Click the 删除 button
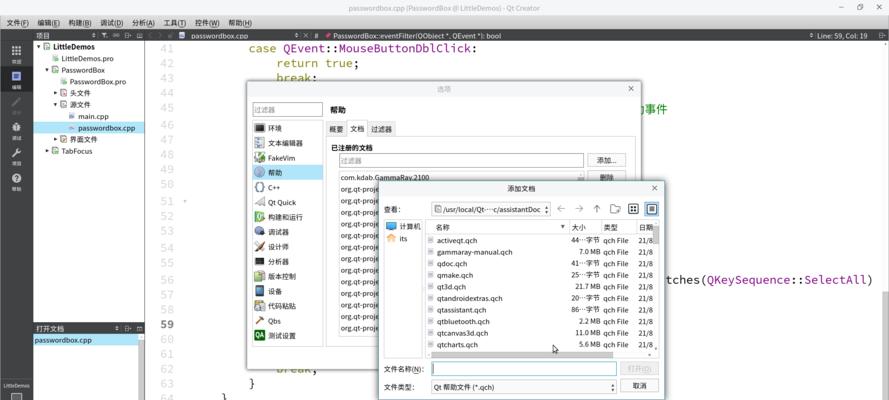This screenshot has width=889, height=400. coord(606,177)
